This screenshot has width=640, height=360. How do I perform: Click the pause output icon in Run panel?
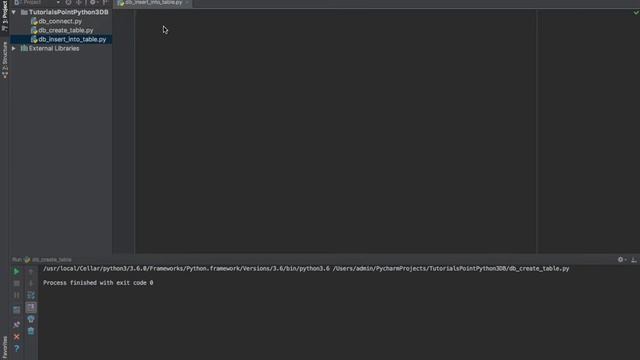[x=16, y=295]
